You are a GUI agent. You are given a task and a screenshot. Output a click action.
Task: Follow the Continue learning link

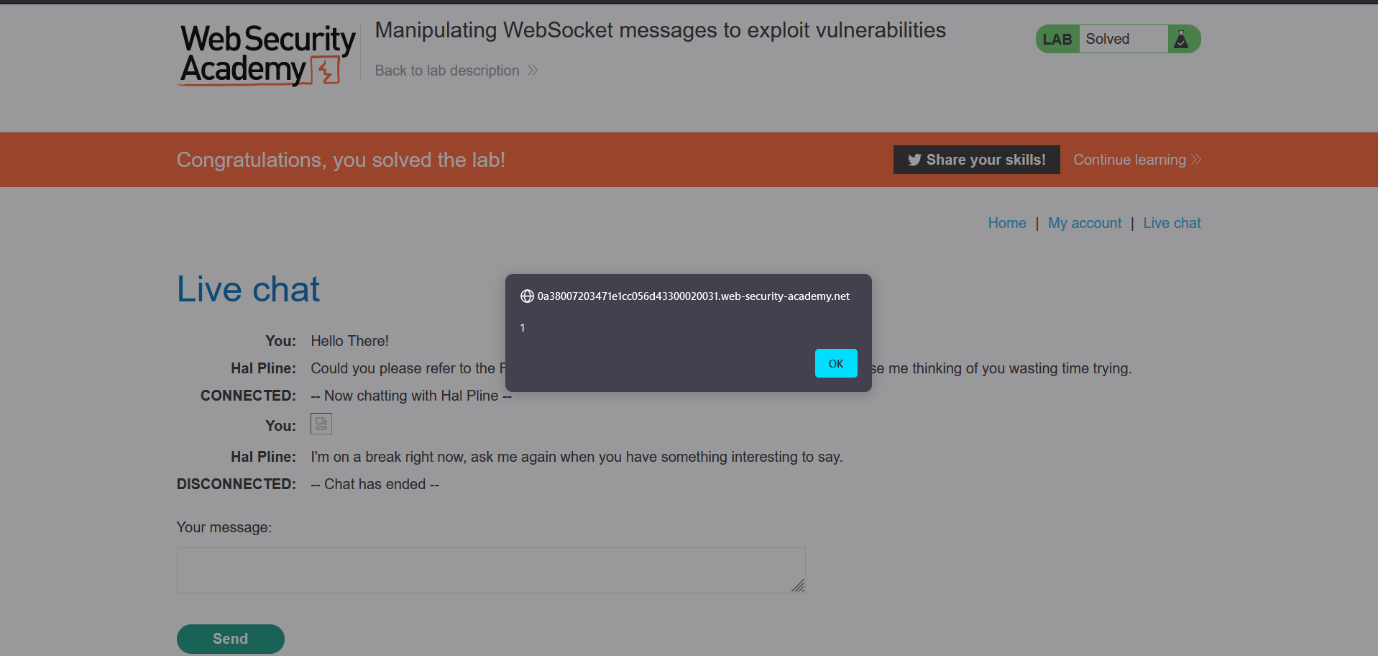tap(1128, 159)
